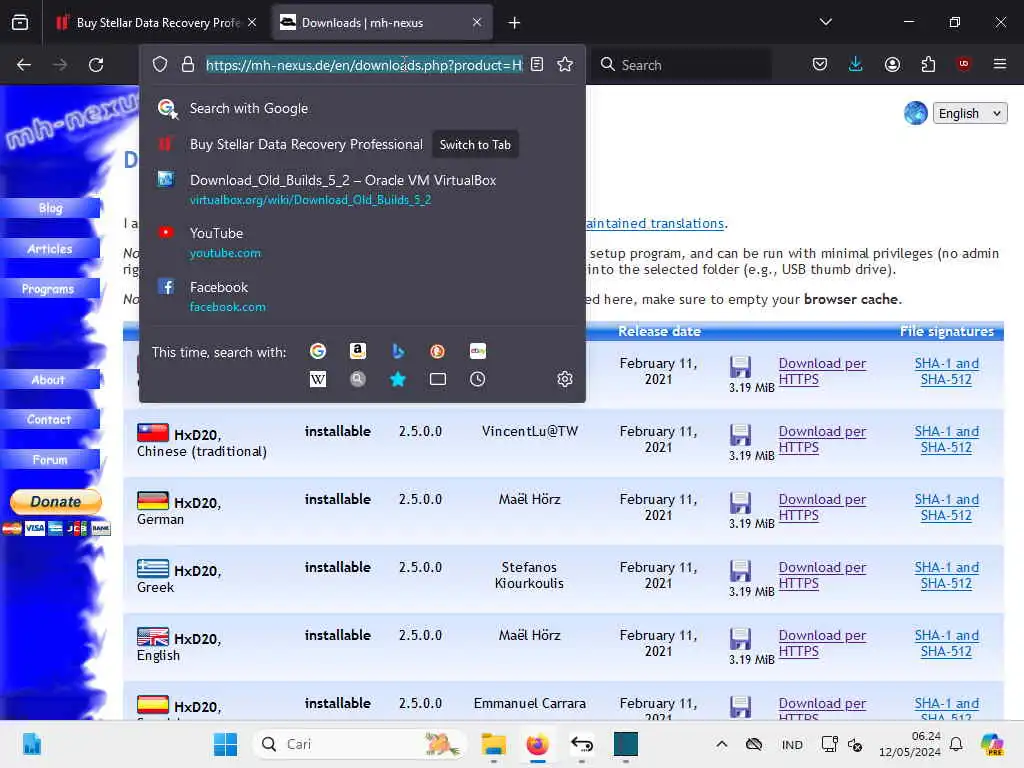
Task: Open tracking protection shield icon
Action: (x=160, y=65)
